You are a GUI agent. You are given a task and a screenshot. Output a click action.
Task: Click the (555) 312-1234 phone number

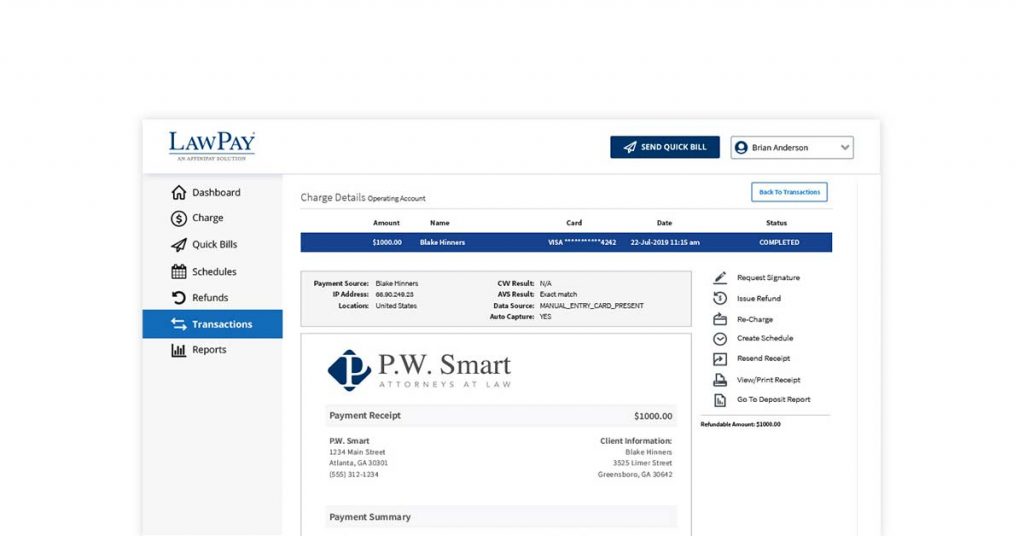(x=354, y=475)
